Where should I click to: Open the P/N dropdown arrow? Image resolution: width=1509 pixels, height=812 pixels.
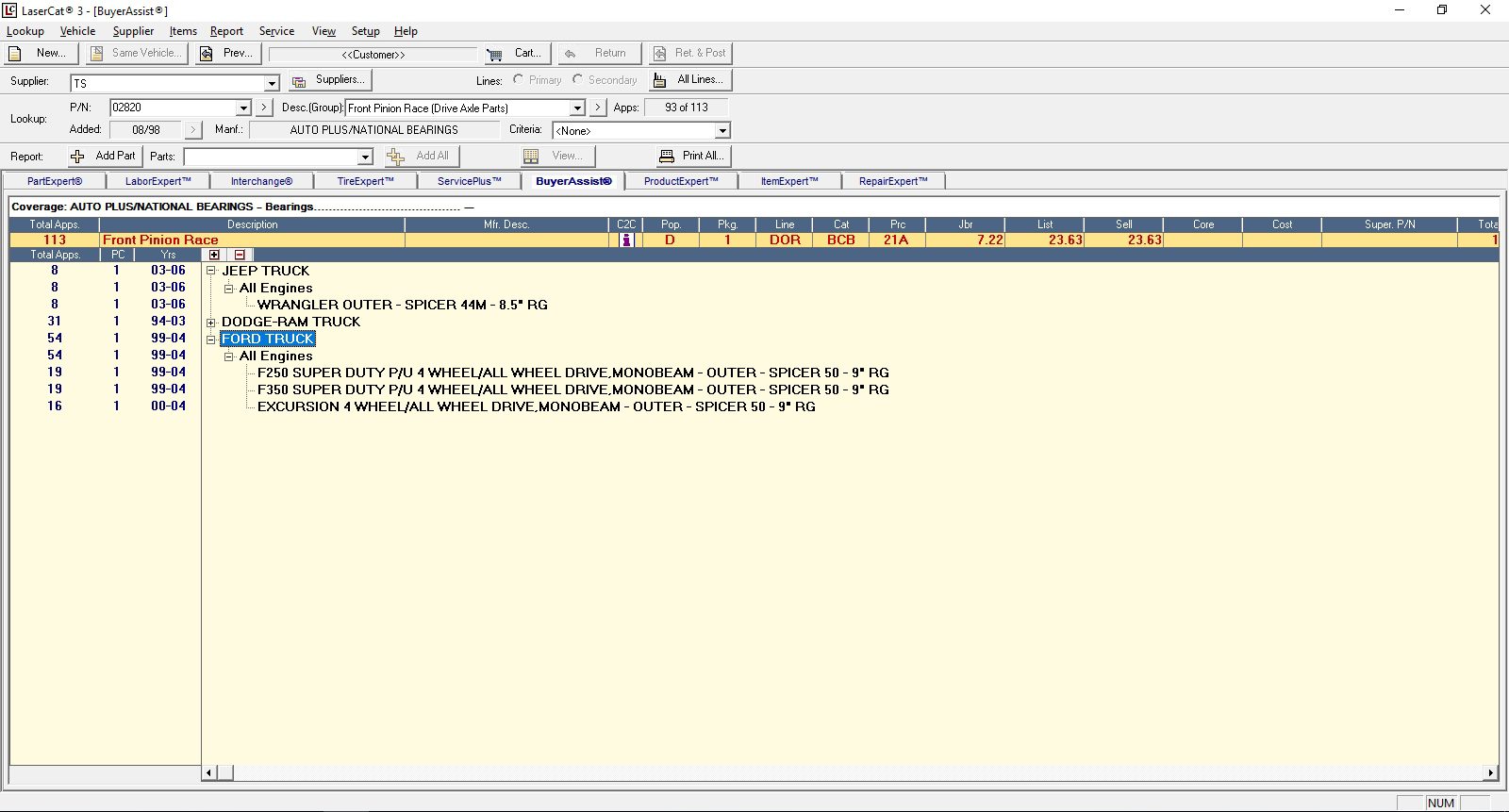coord(243,108)
